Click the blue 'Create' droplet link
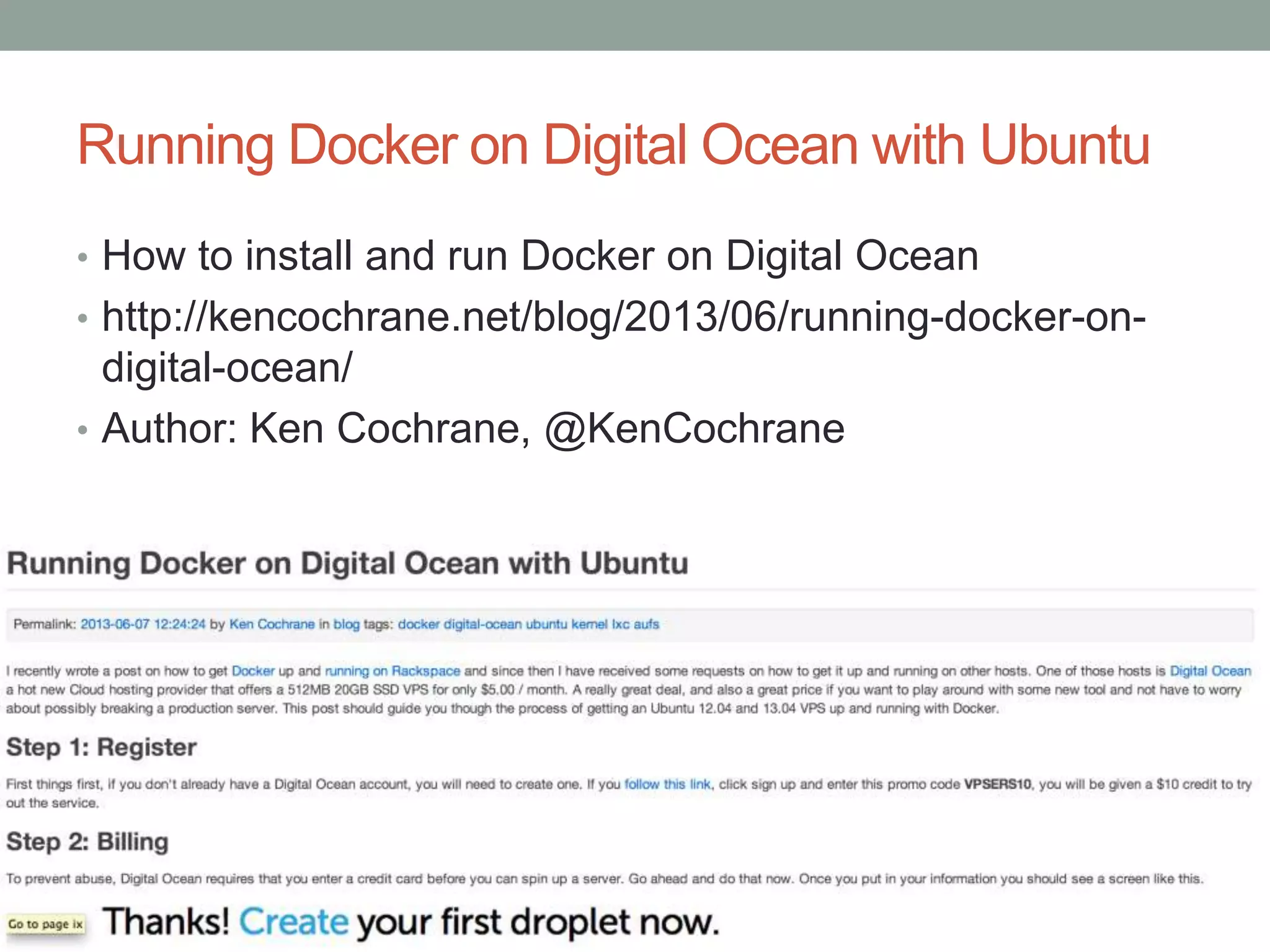Screen dimensions: 1270x952 click(294, 922)
